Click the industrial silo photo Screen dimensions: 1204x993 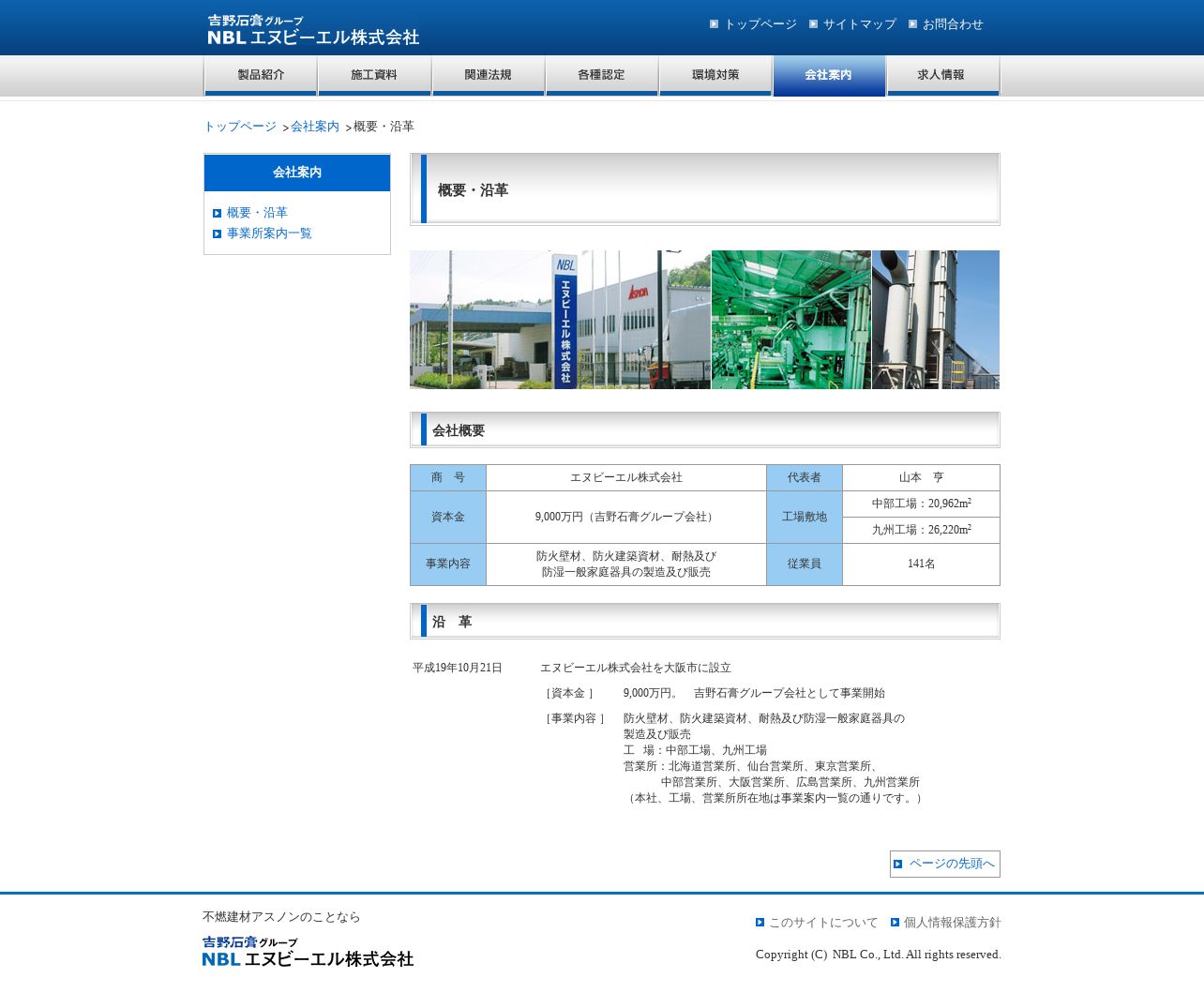pyautogui.click(x=936, y=320)
